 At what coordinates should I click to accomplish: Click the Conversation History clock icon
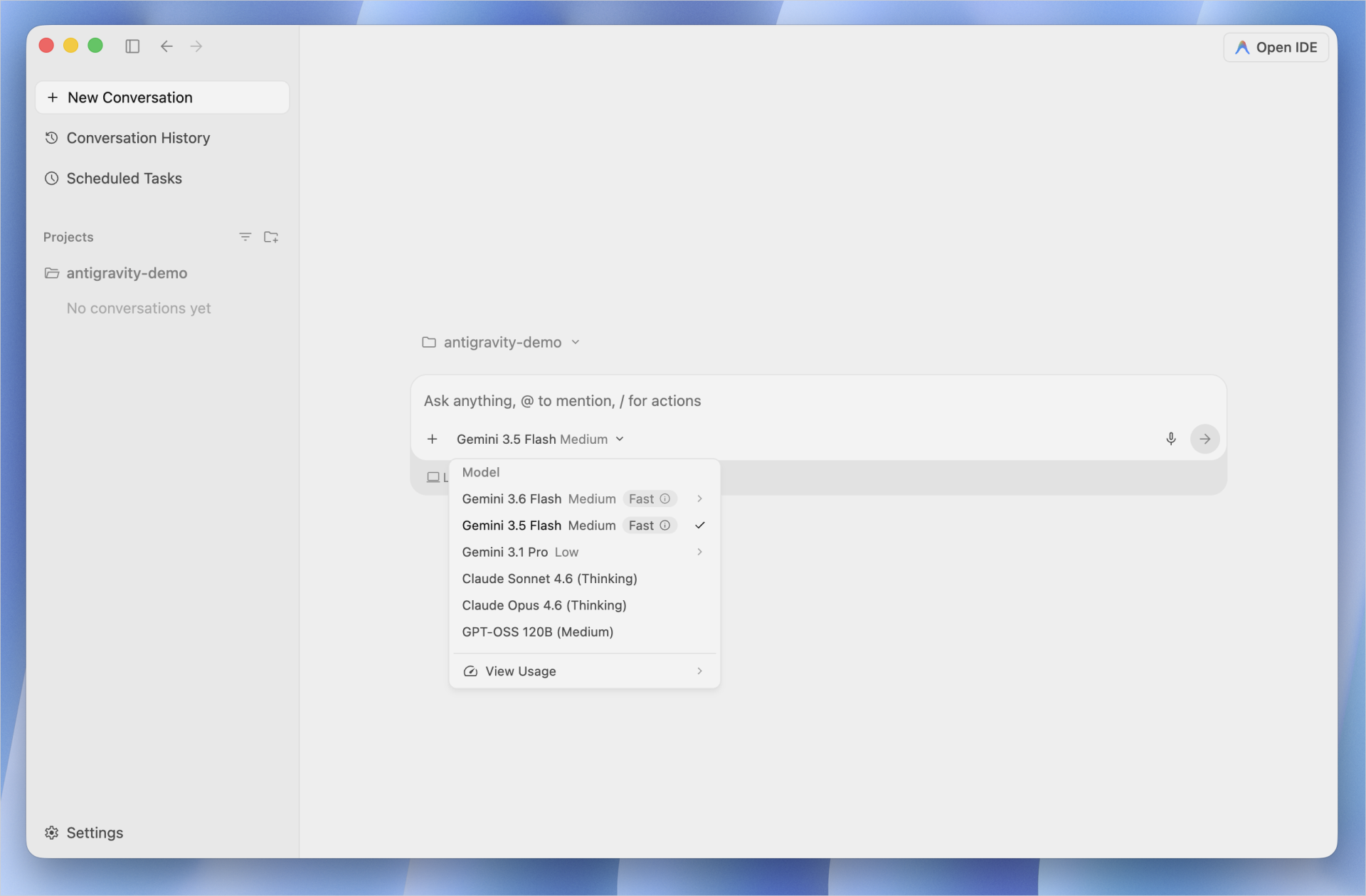(51, 138)
